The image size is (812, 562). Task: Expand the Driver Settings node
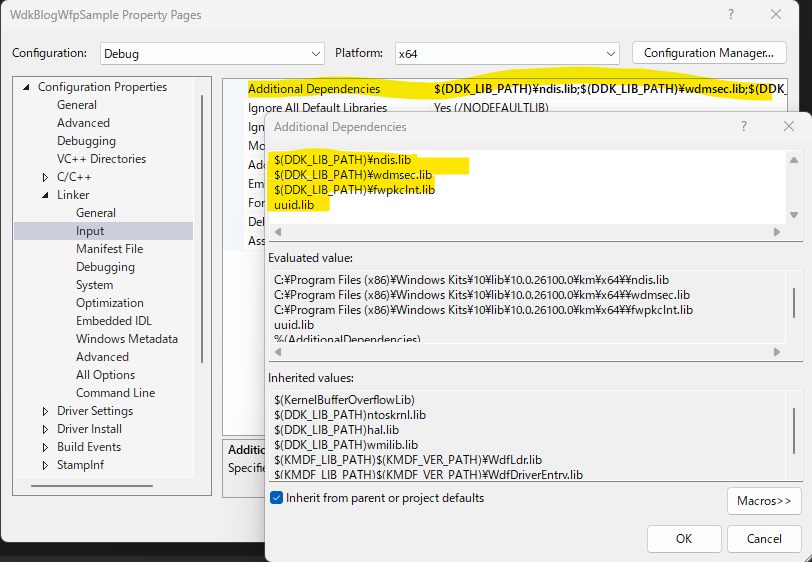coord(45,411)
